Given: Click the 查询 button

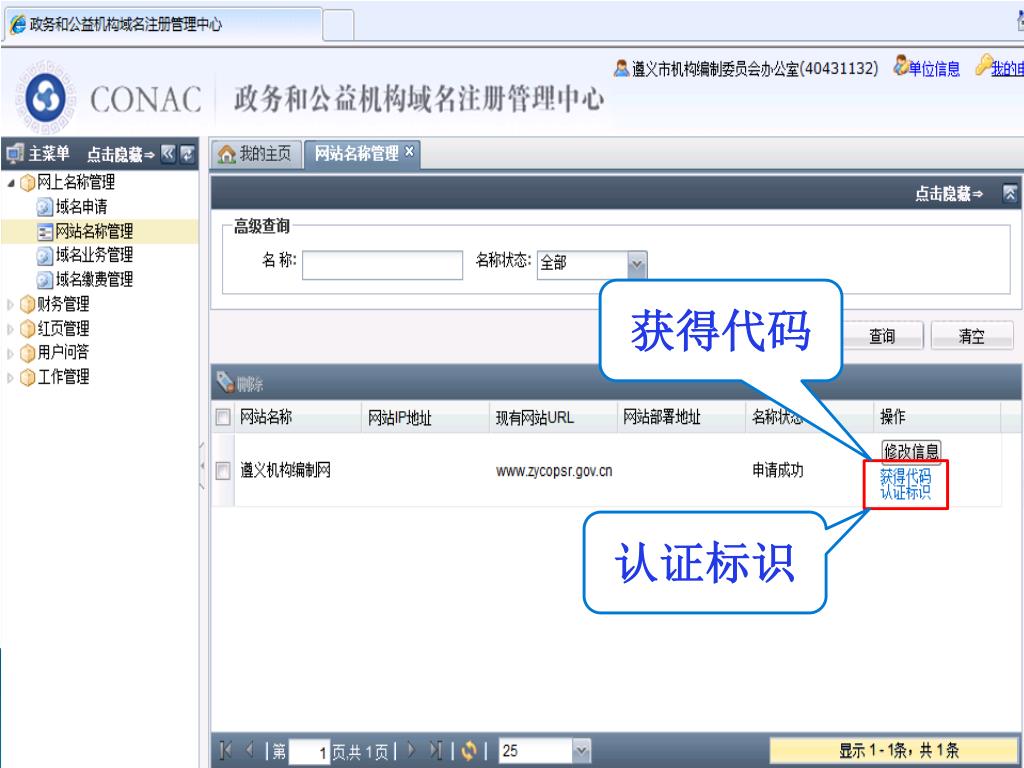Looking at the screenshot, I should click(x=882, y=336).
